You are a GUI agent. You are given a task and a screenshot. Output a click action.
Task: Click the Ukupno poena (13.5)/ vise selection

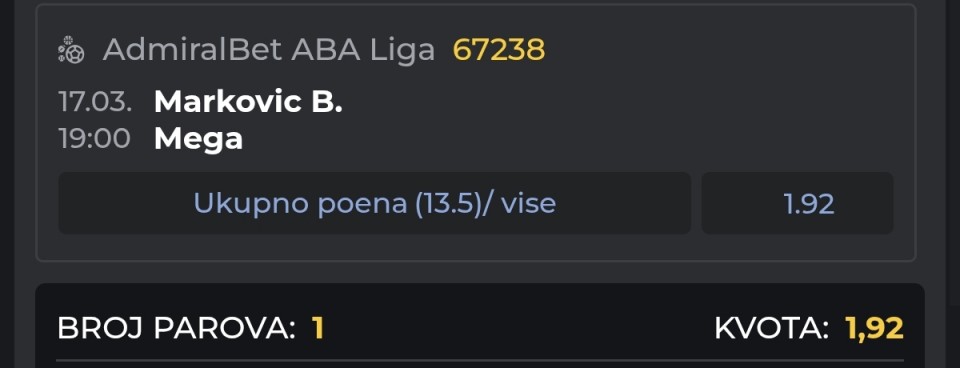pyautogui.click(x=375, y=203)
